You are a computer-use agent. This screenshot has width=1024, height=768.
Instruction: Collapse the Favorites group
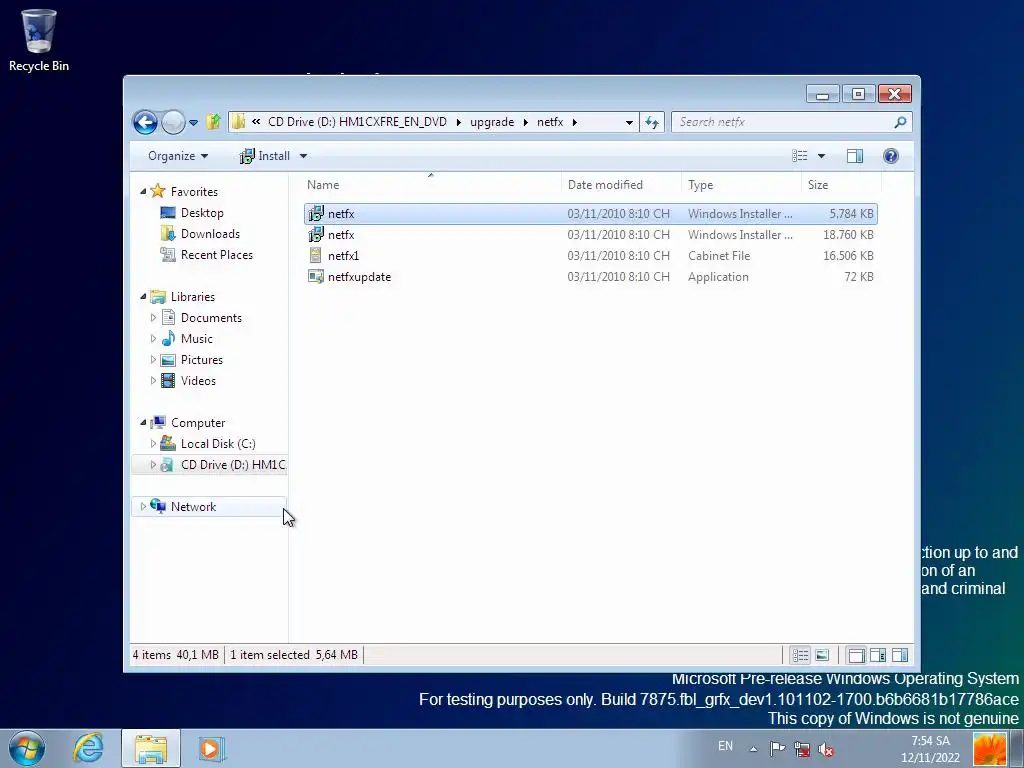coord(143,191)
